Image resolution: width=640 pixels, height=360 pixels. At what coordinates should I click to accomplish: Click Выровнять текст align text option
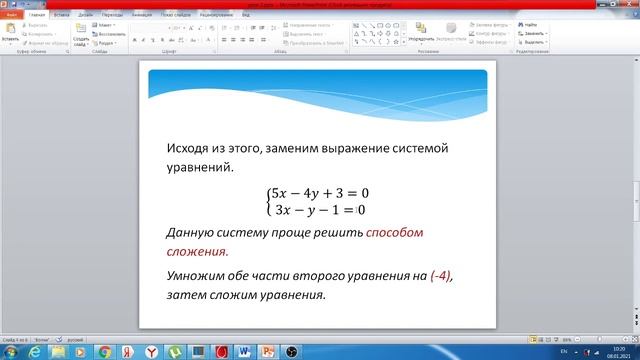point(305,34)
